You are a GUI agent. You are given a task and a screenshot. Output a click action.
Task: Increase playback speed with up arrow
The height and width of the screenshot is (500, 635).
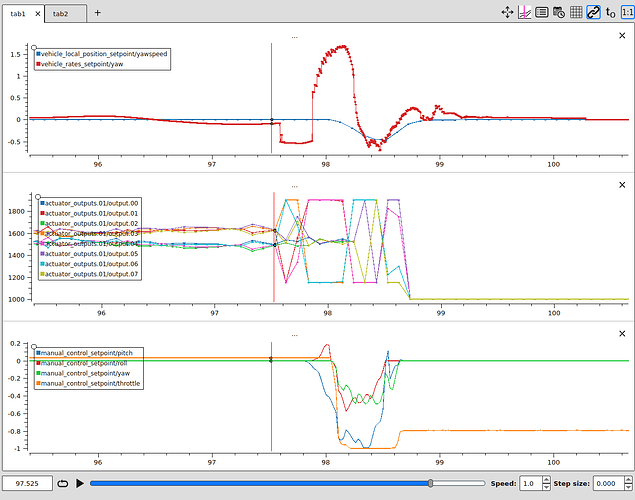[546, 480]
